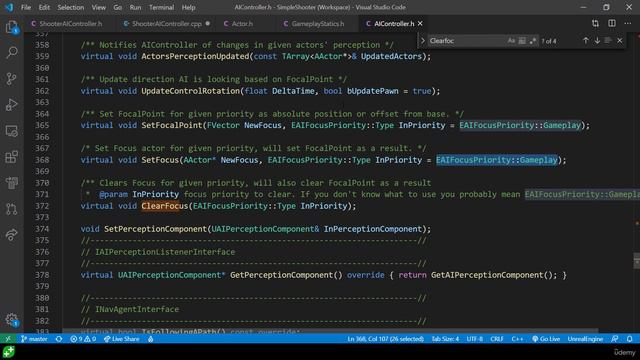
Task: Change the UTF-8 file encoding
Action: pos(474,339)
